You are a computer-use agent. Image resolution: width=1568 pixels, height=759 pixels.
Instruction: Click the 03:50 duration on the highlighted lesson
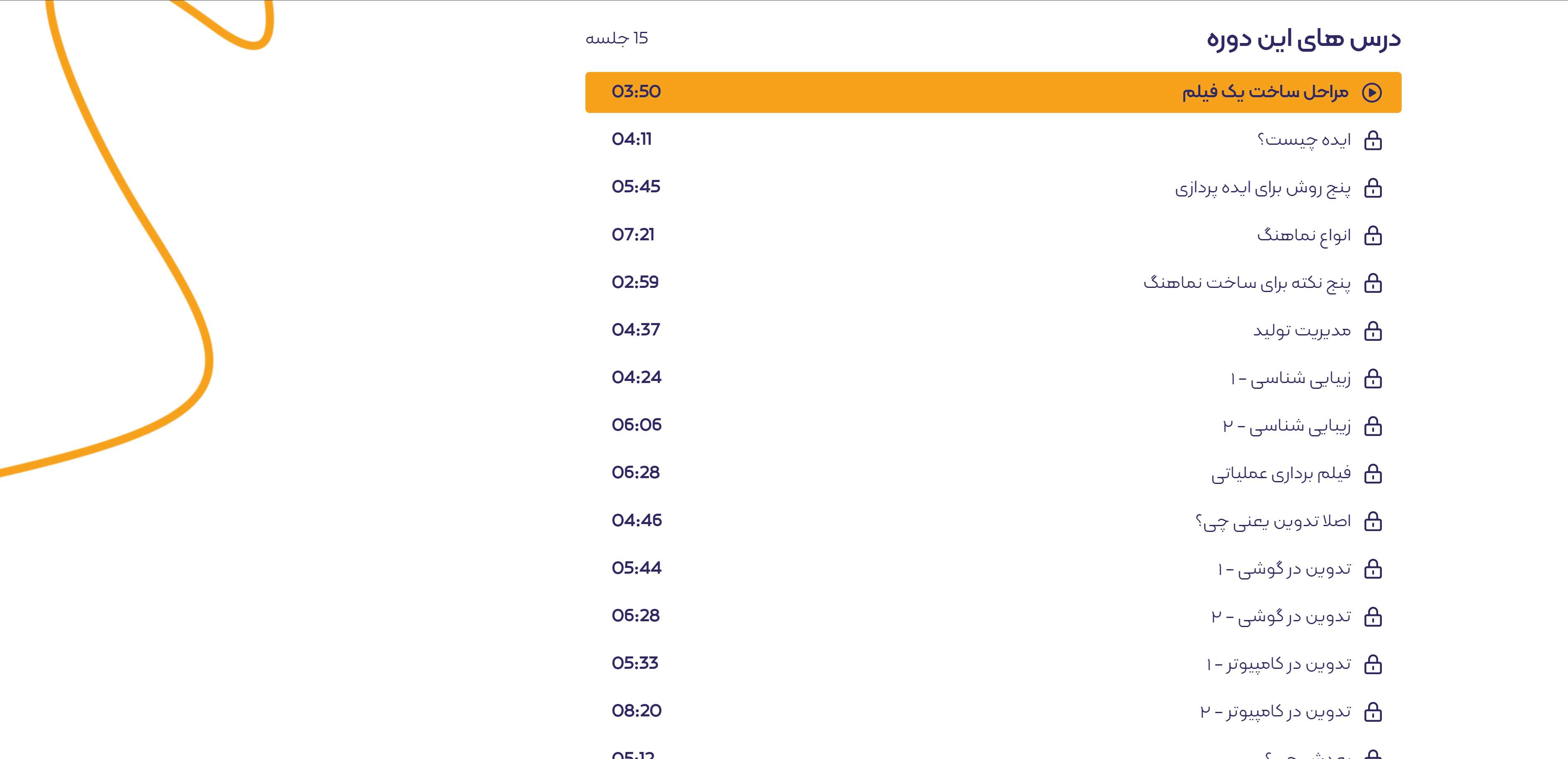636,92
